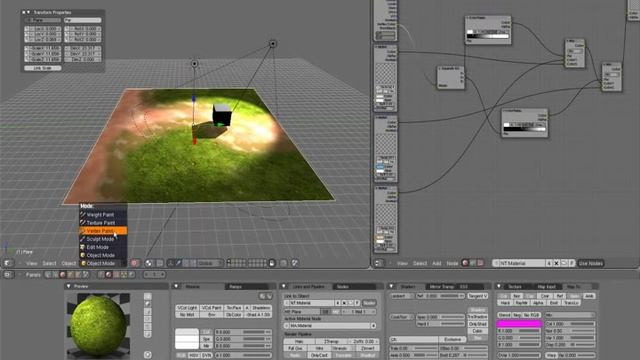Switch to Sculpt Mode in the Mode menu

[x=100, y=239]
